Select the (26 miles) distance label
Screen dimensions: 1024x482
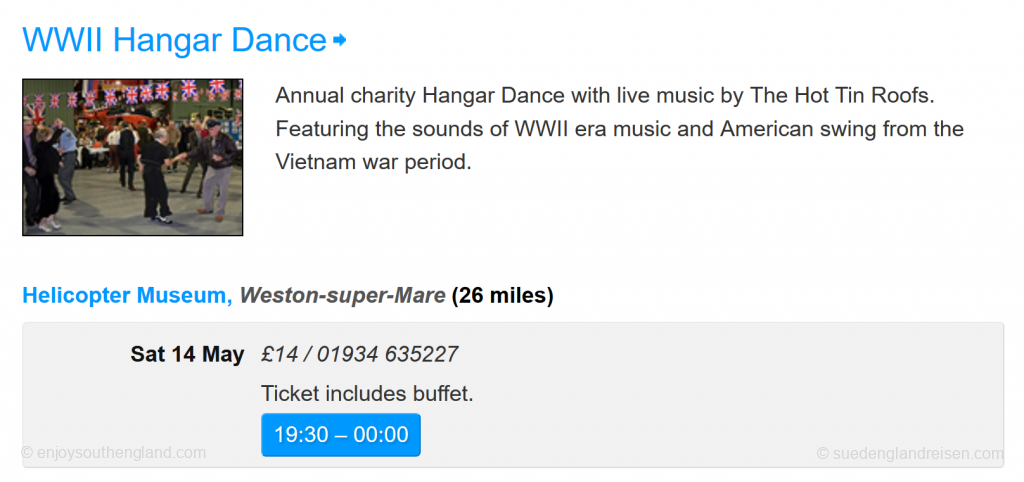[x=502, y=295]
